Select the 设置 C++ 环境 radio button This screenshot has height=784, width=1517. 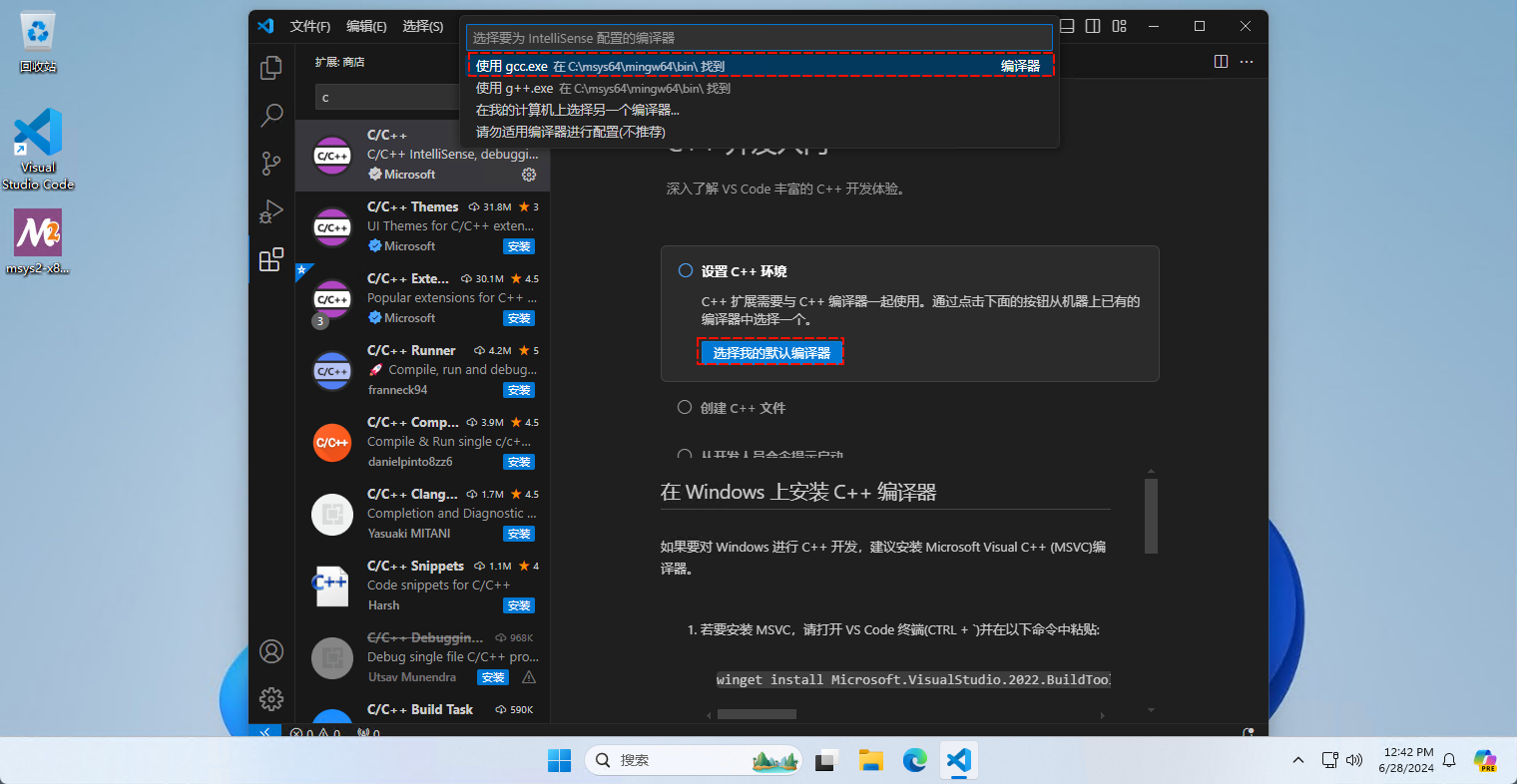tap(685, 269)
